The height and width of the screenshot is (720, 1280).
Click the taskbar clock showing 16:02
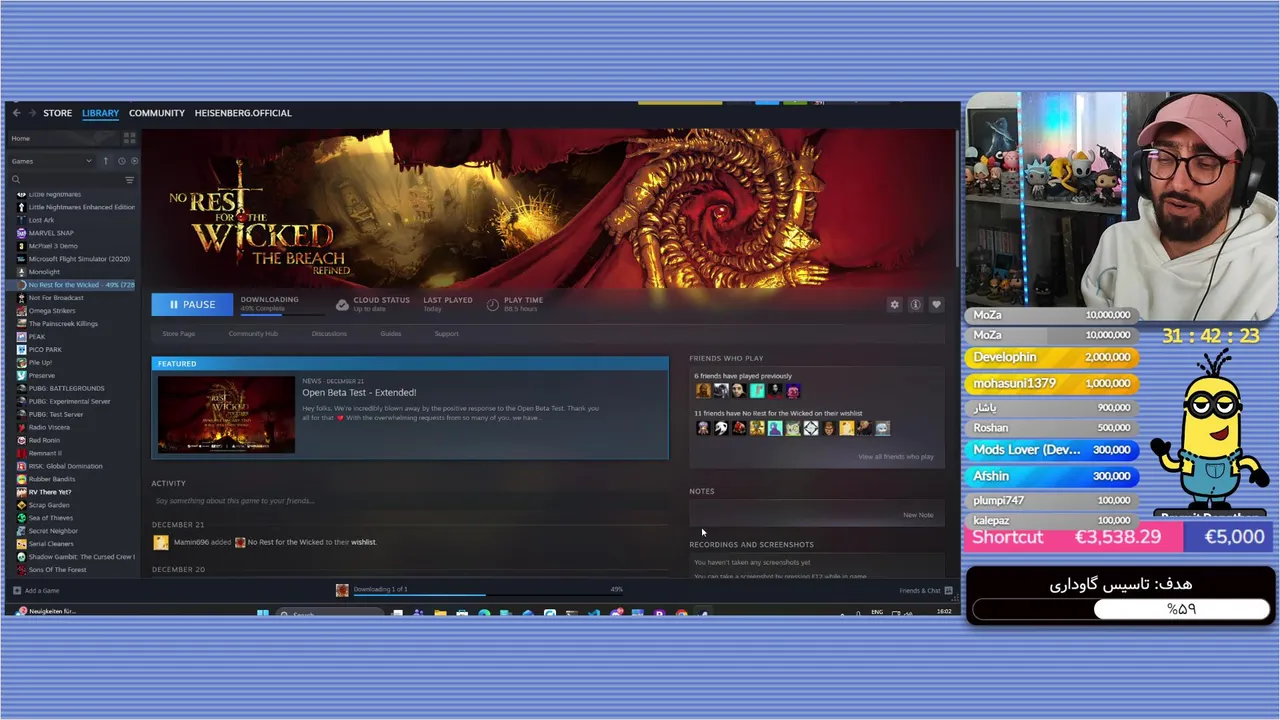945,611
